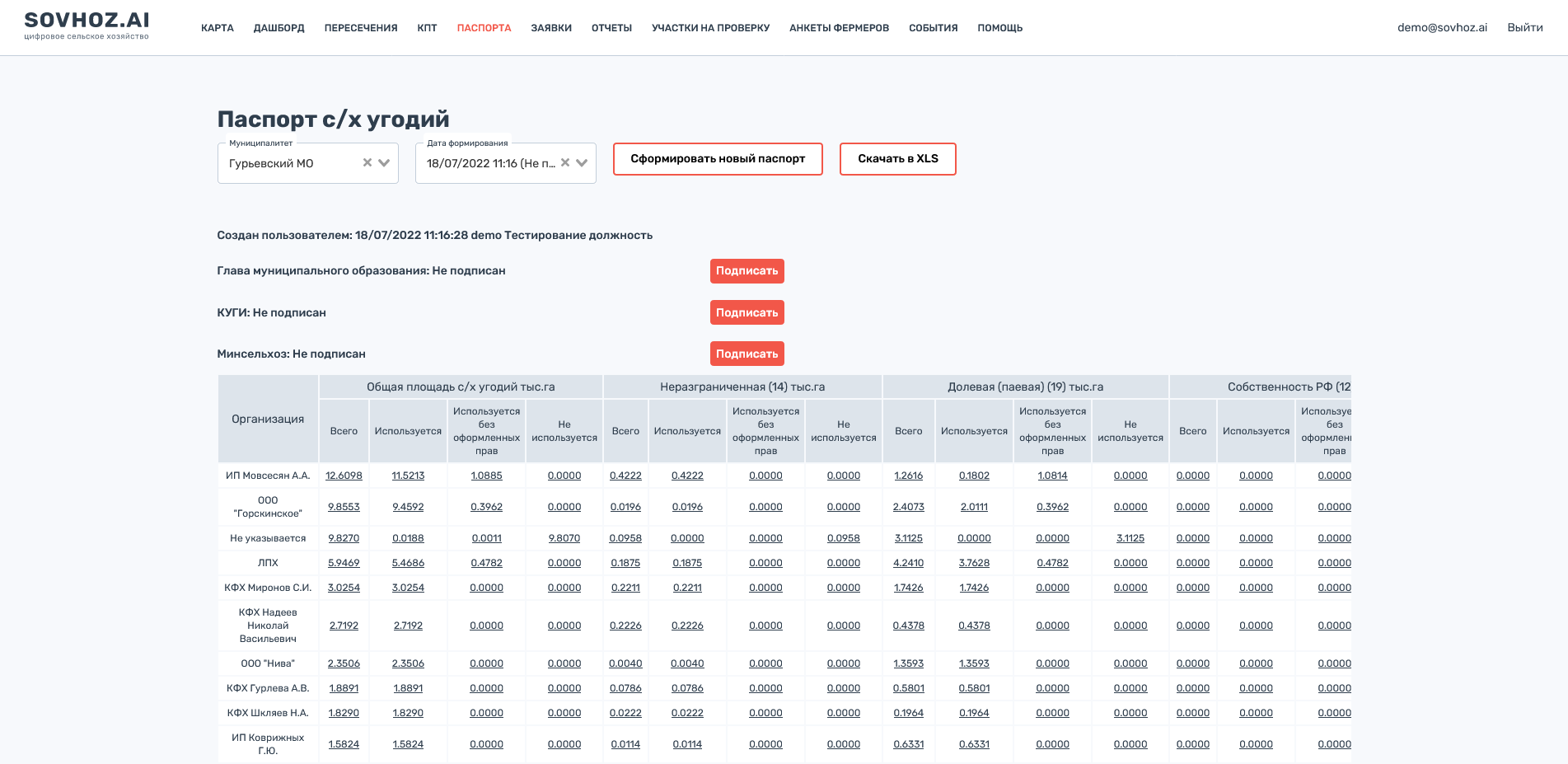Viewport: 1568px width, 764px height.
Task: Click Сформировать новый паспорт button
Action: click(718, 159)
